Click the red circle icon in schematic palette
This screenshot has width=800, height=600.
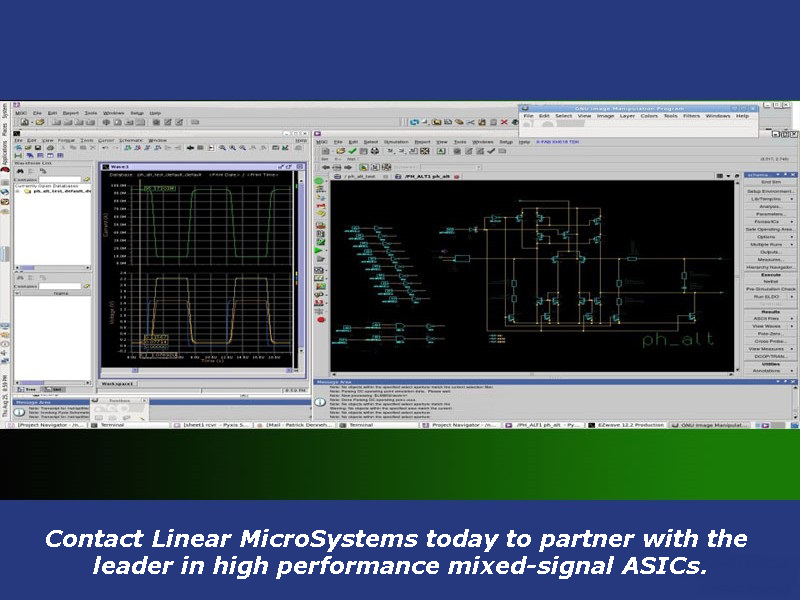[320, 320]
